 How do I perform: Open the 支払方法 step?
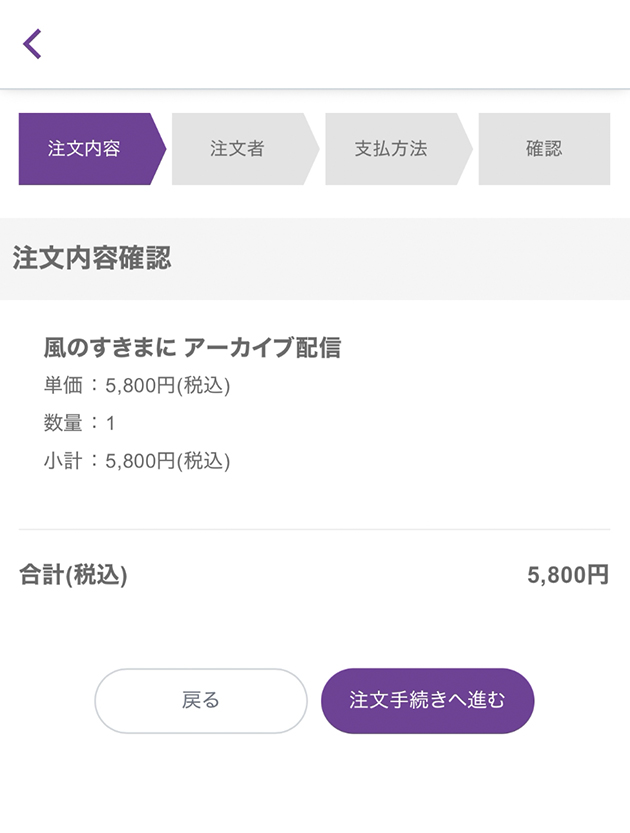tap(391, 149)
